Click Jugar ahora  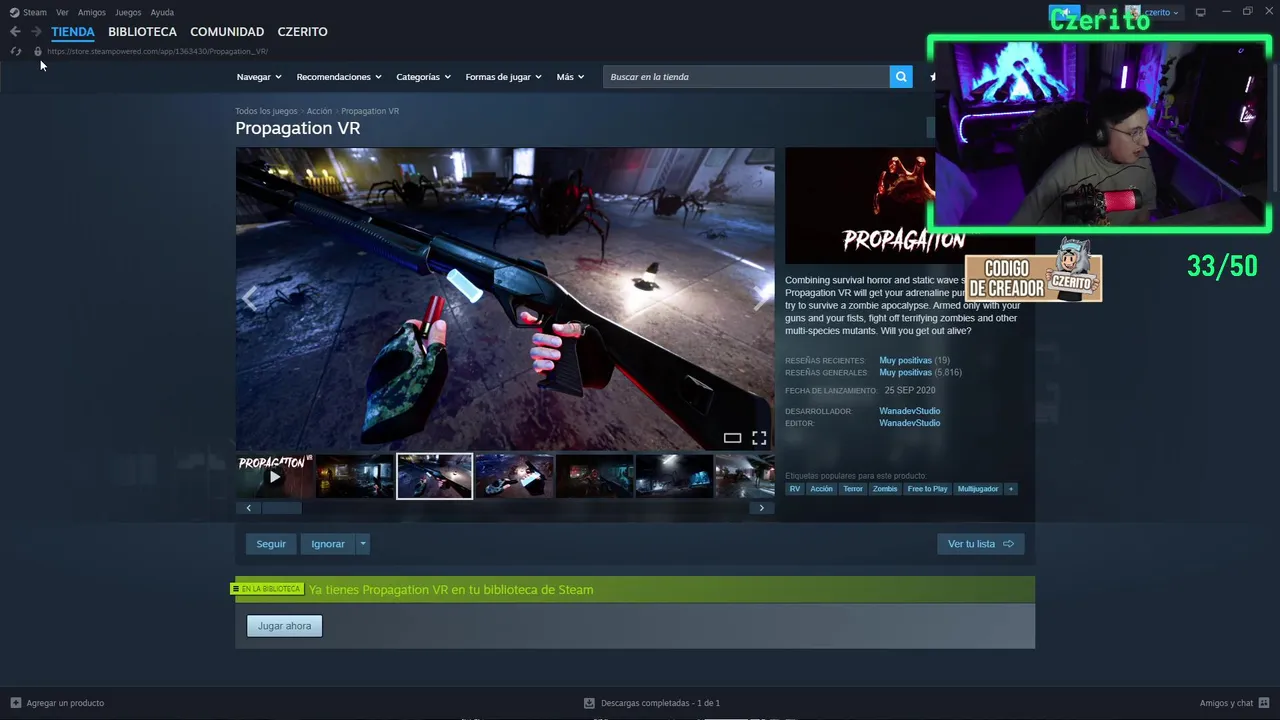285,626
